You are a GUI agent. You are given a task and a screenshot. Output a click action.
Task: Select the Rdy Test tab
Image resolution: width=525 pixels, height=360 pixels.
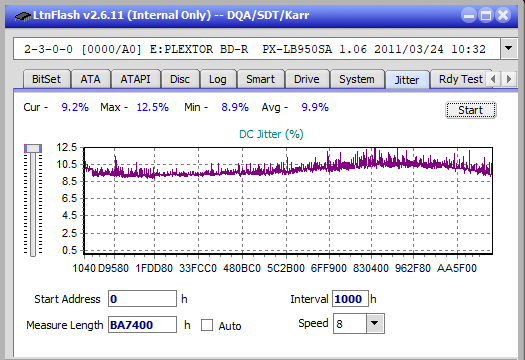(x=460, y=79)
